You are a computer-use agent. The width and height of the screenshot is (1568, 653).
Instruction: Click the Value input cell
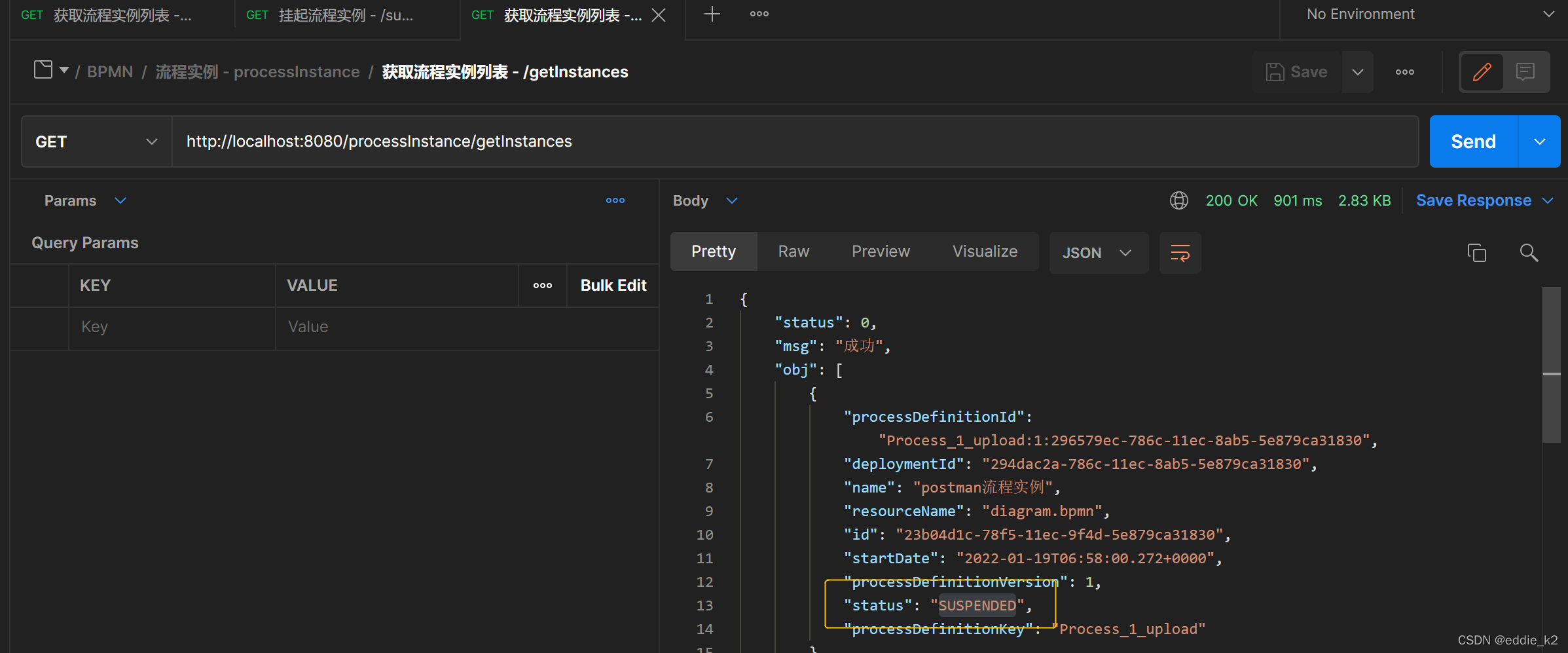[x=466, y=327]
